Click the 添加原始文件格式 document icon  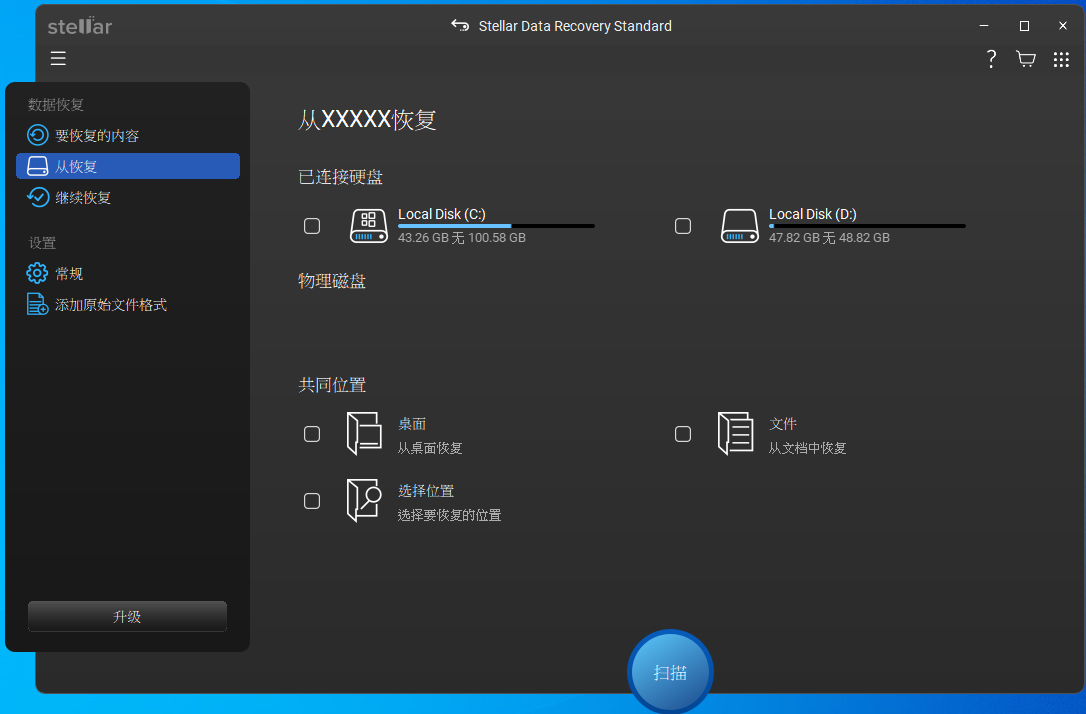37,305
